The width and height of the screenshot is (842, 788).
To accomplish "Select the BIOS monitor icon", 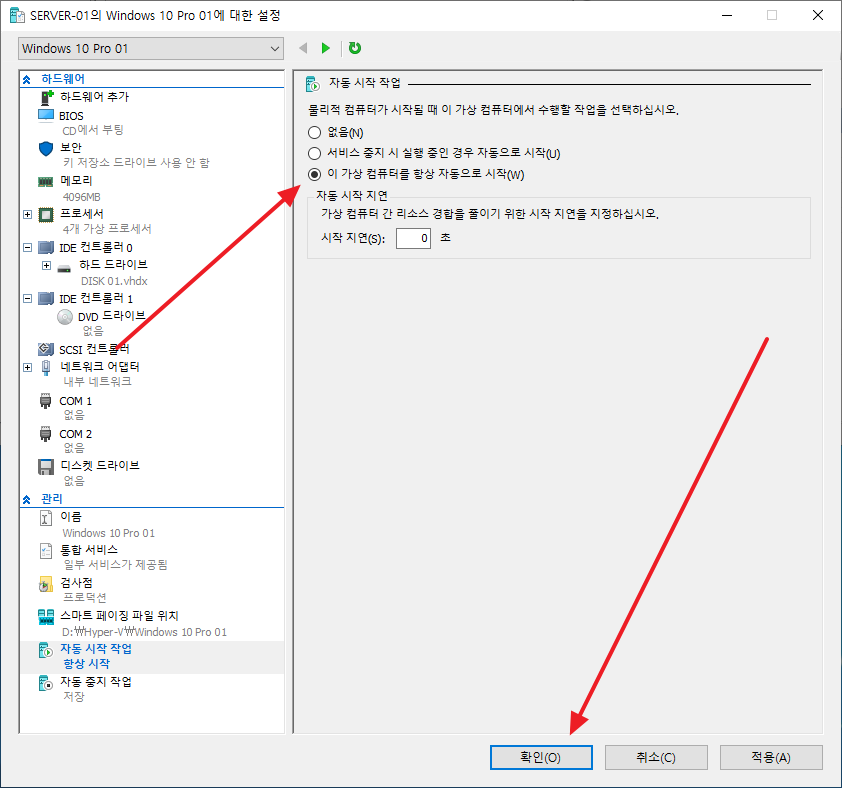I will [46, 115].
